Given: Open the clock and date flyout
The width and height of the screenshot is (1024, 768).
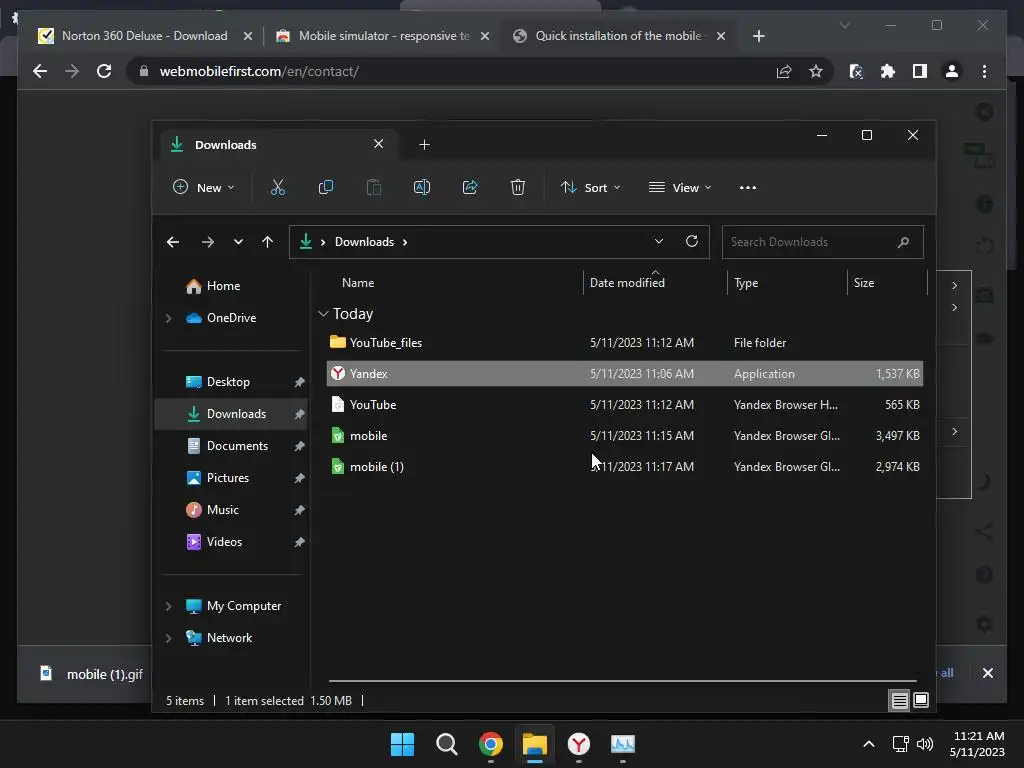Looking at the screenshot, I should (977, 744).
